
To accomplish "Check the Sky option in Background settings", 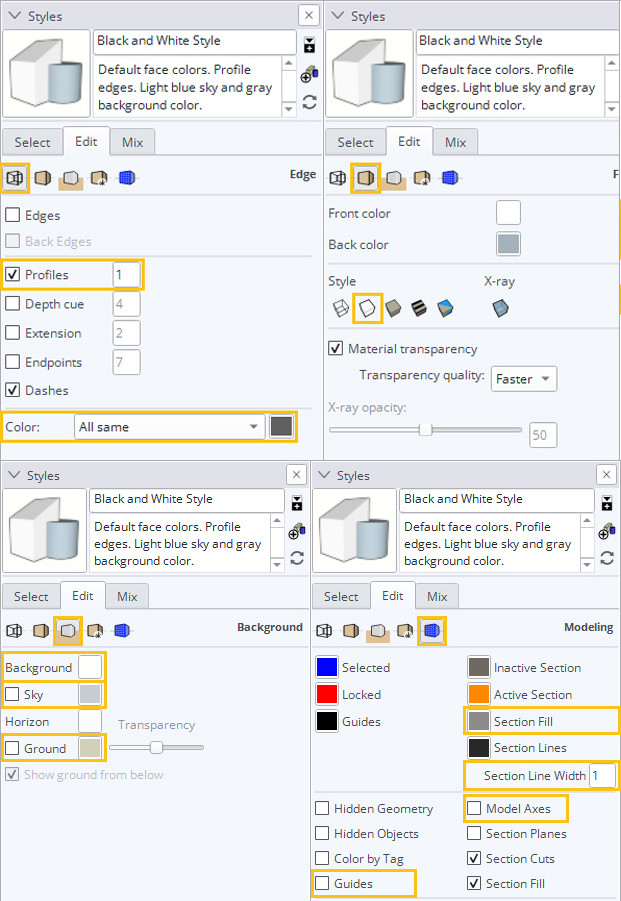I will [x=13, y=694].
